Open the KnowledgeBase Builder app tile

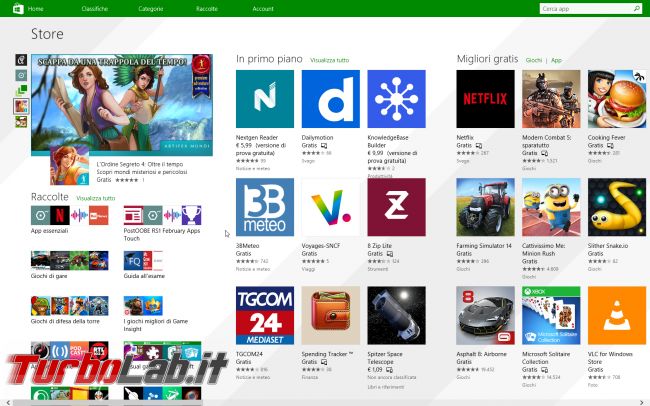[396, 99]
